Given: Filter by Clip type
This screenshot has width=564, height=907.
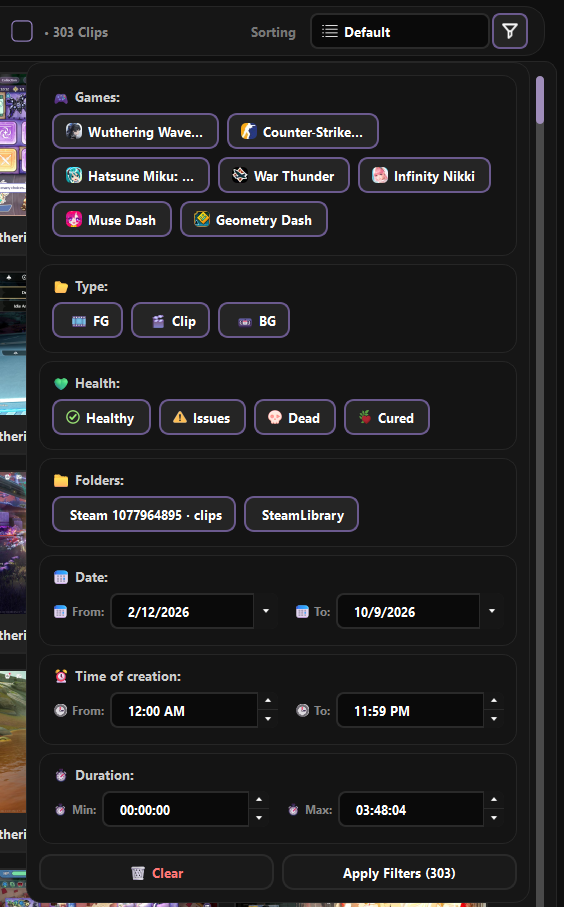Looking at the screenshot, I should (170, 320).
